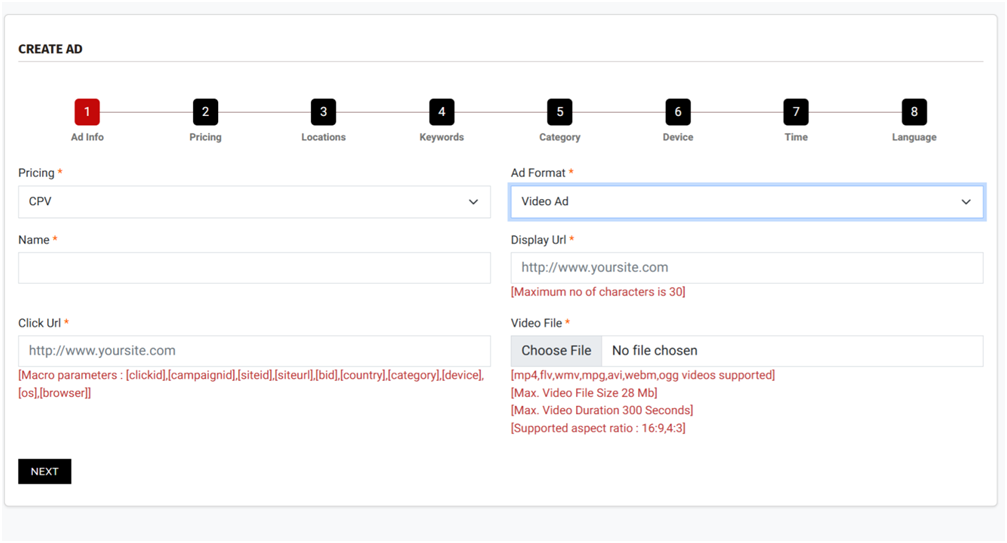Switch to step 6 Device

[x=677, y=112]
